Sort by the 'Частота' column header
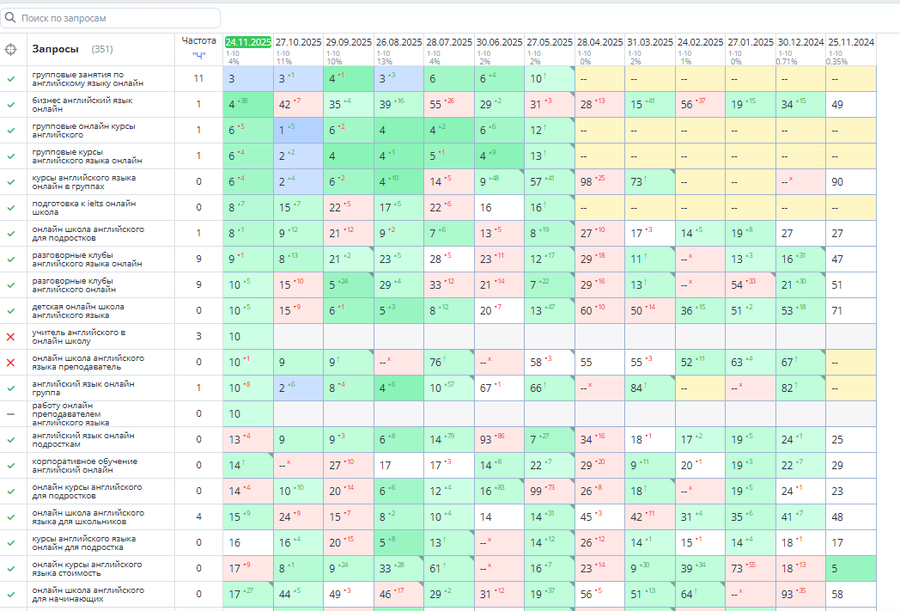The height and width of the screenshot is (611, 900). click(198, 41)
